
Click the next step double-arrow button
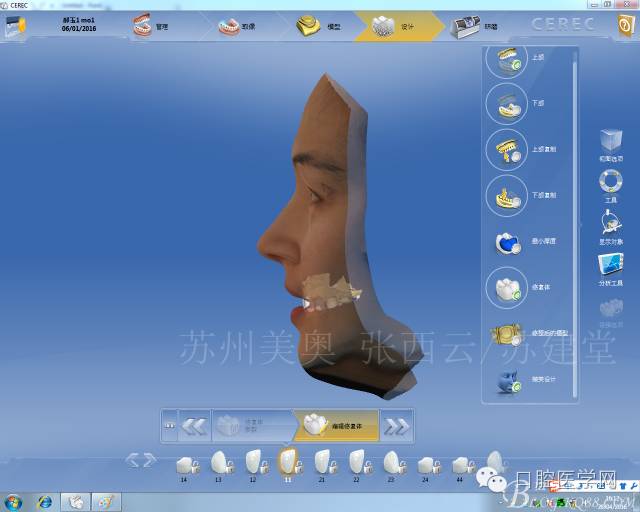click(397, 427)
